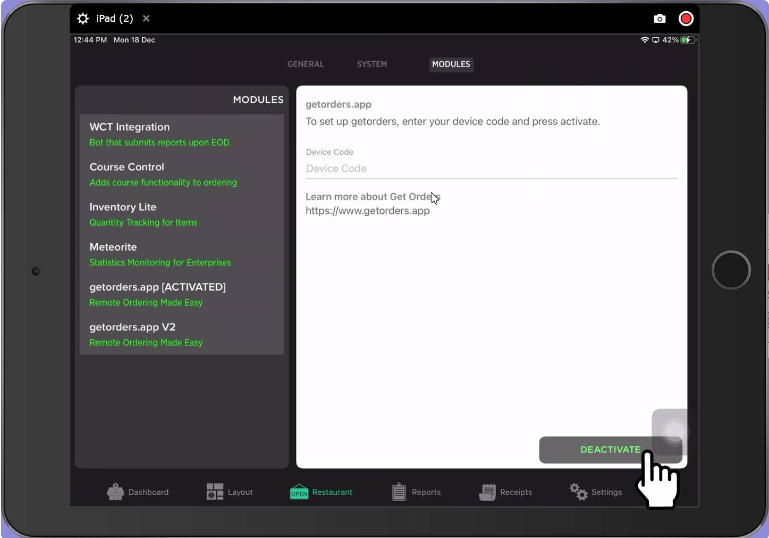Open the Layout grid icon
769x538 pixels.
coord(215,491)
